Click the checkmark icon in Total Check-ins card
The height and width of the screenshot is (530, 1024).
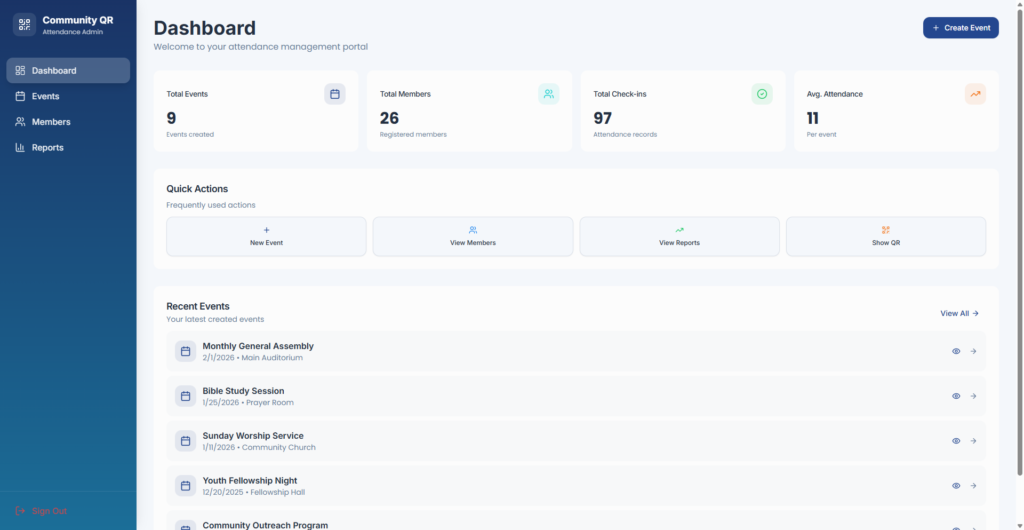(x=762, y=94)
